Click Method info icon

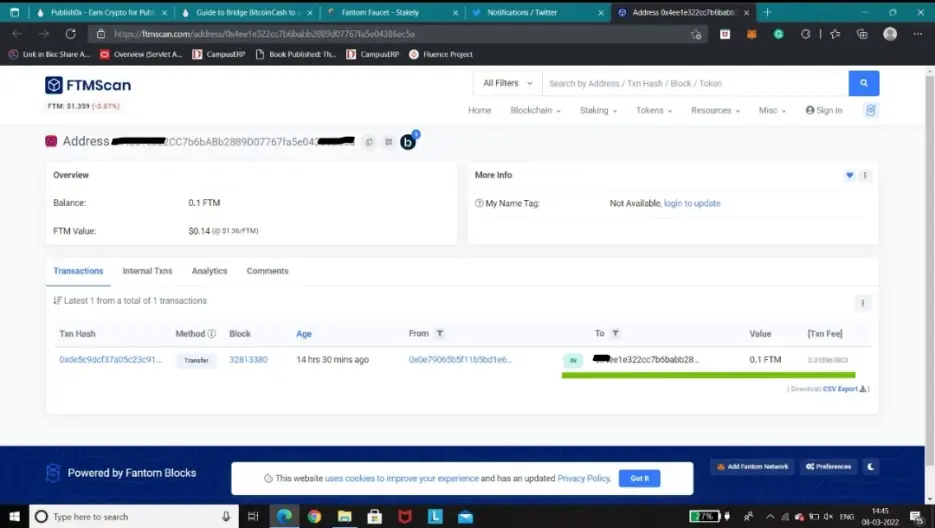point(212,334)
